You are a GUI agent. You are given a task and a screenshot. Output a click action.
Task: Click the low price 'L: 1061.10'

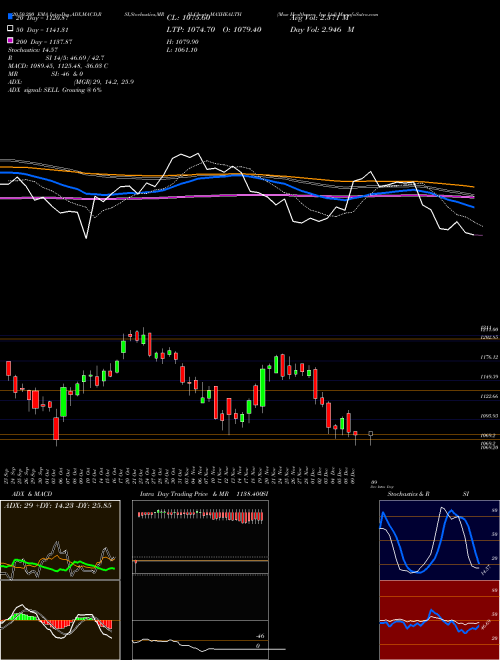click(x=182, y=50)
